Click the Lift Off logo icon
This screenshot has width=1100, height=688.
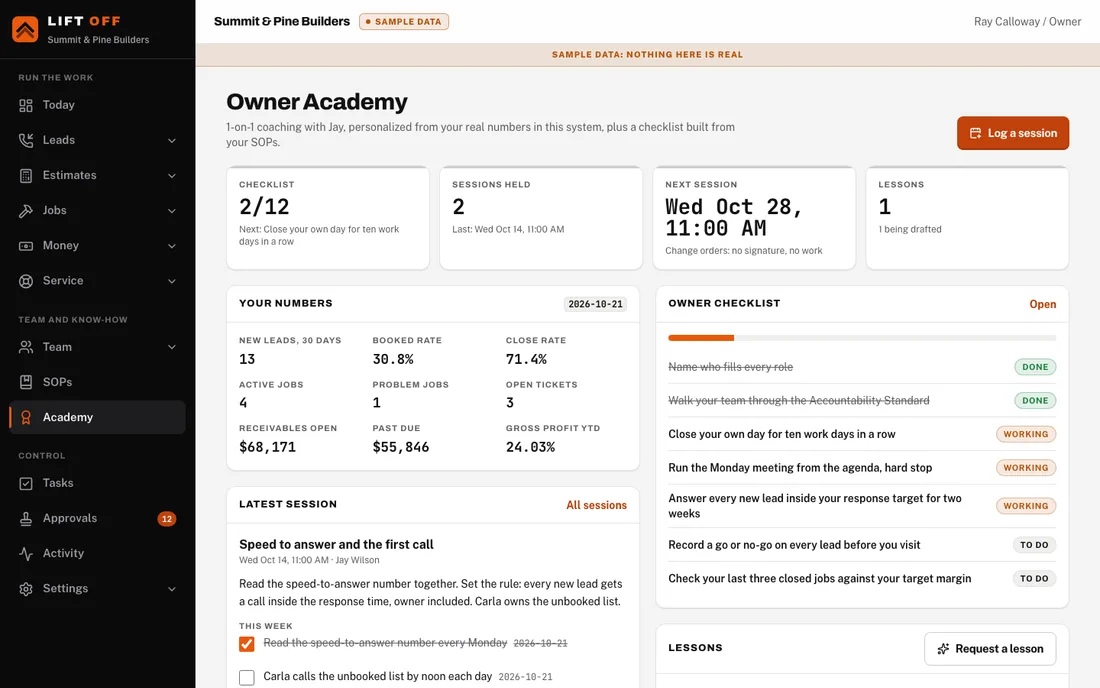(25, 29)
